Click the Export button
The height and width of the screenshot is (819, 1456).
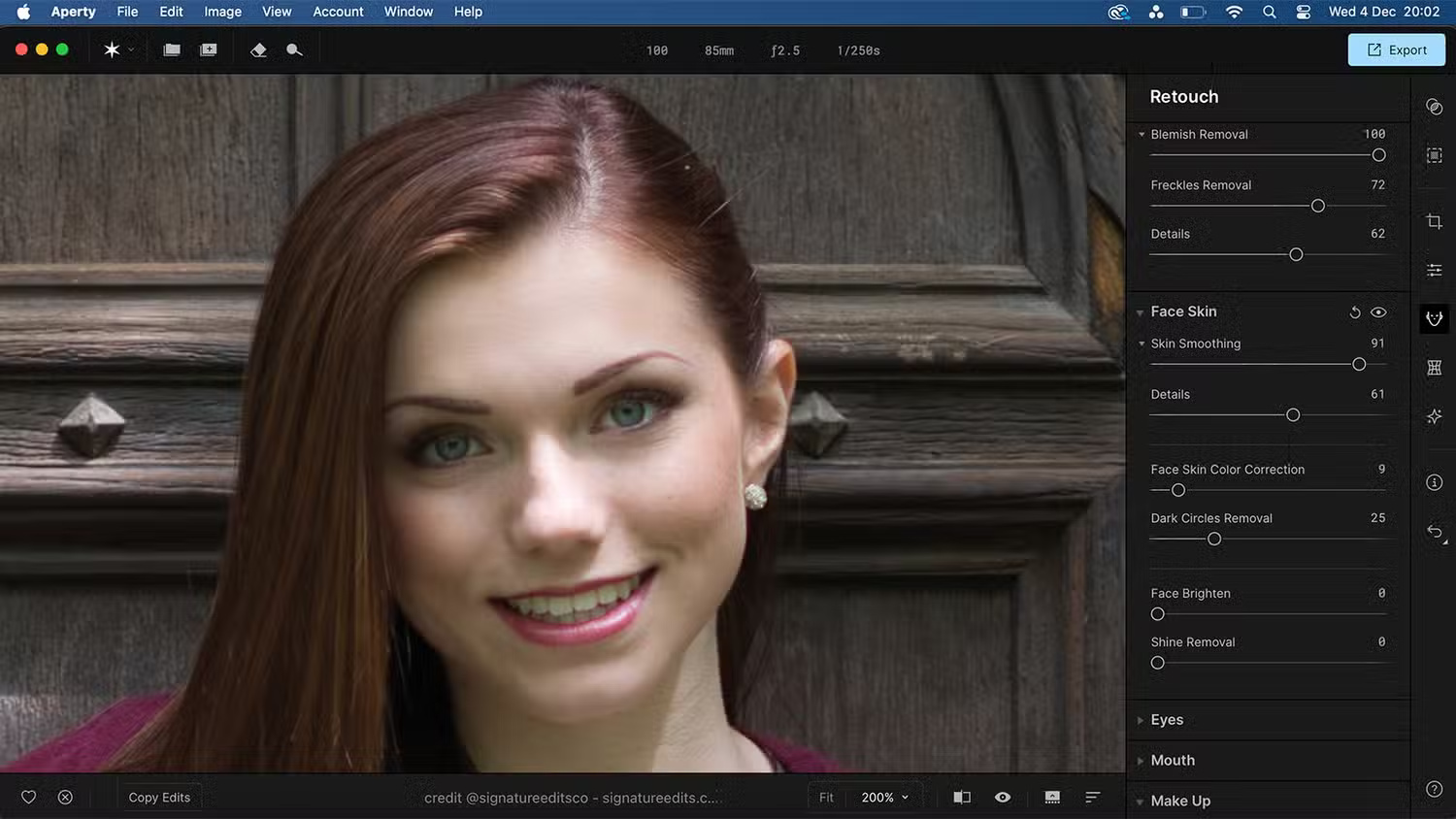(1396, 50)
